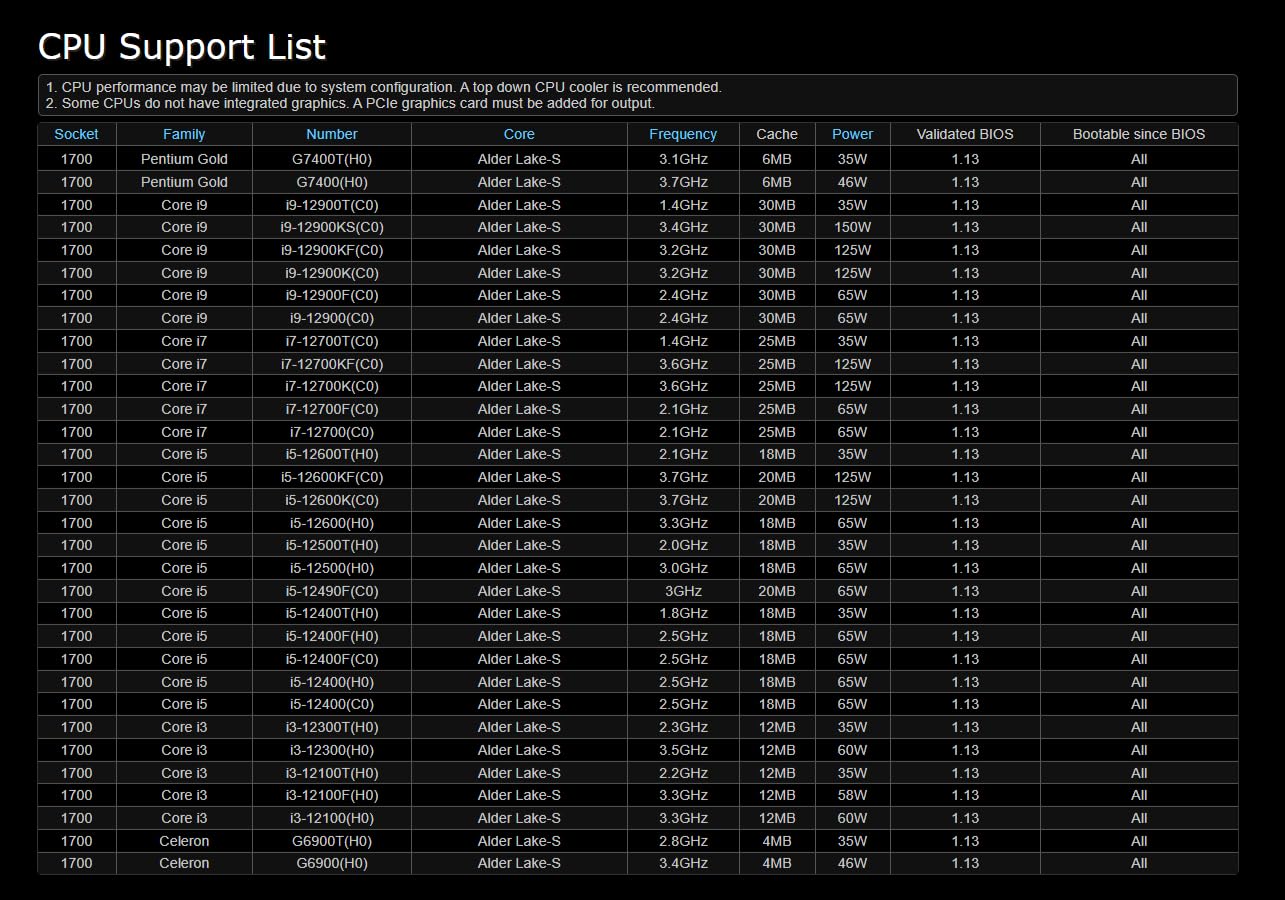Viewport: 1285px width, 900px height.
Task: Select the i9-12900T(C0) row entry
Action: point(332,205)
